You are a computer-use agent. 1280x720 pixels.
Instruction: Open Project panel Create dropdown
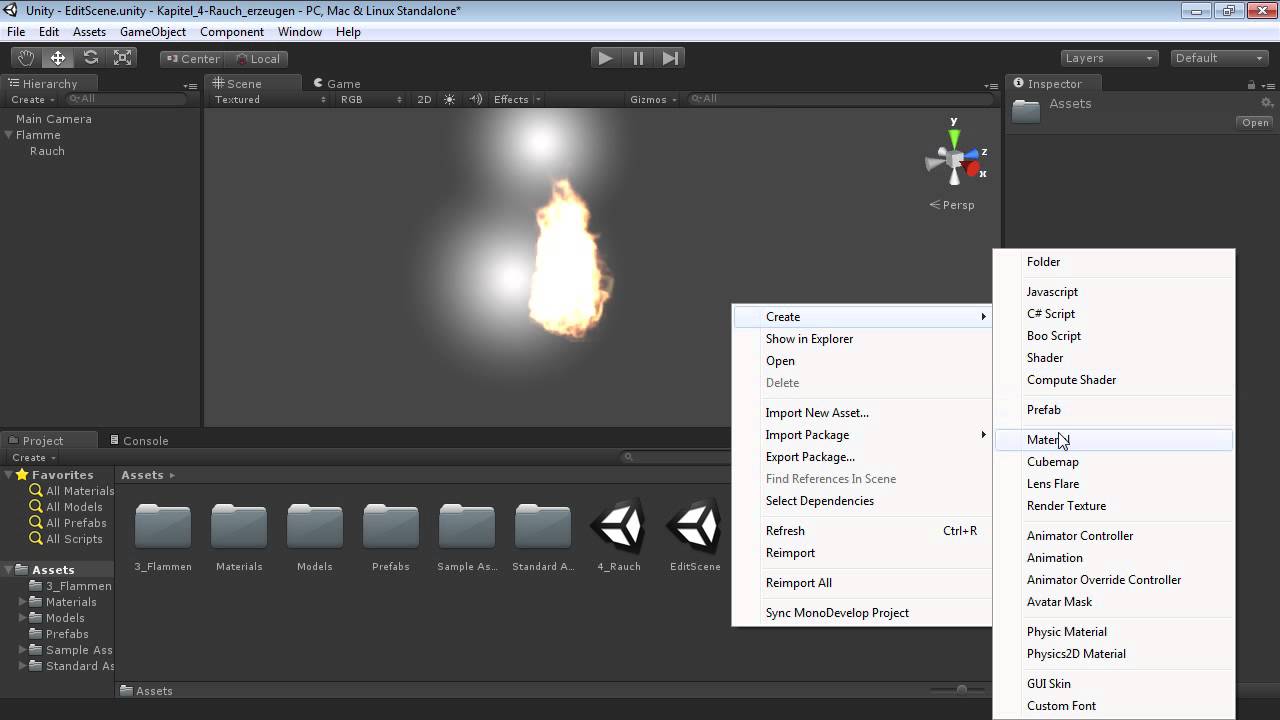(x=34, y=457)
